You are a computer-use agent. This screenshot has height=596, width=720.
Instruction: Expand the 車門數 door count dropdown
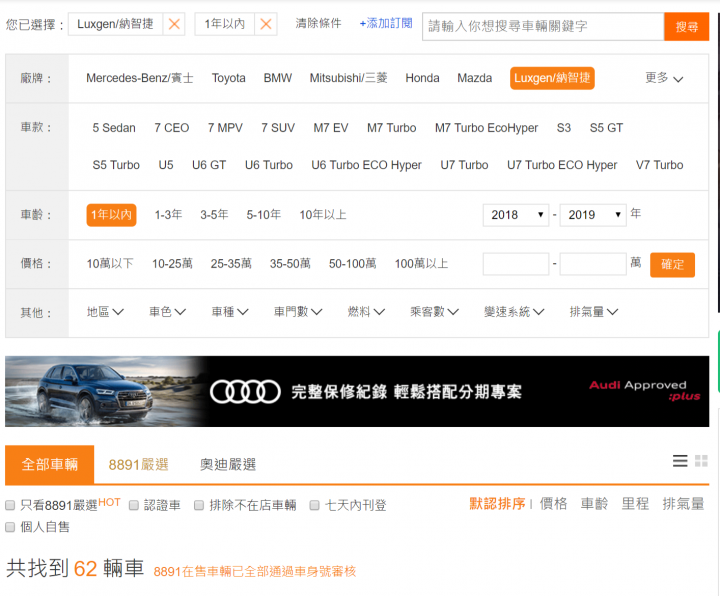point(298,312)
